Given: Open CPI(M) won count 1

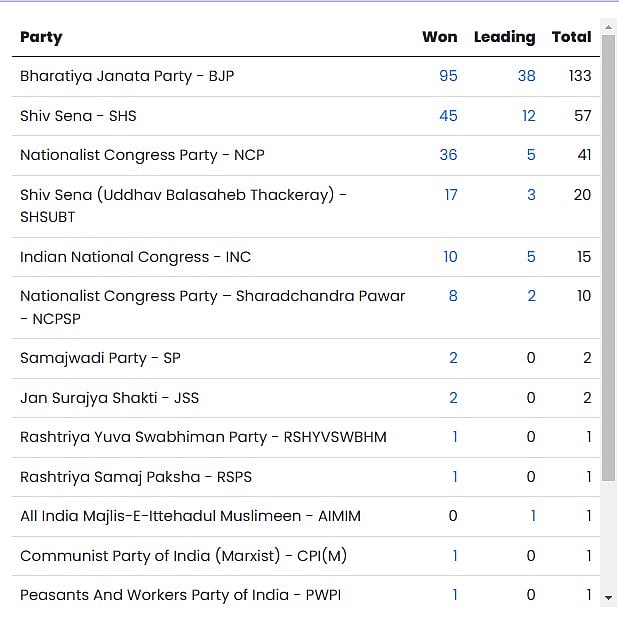Looking at the screenshot, I should click(x=455, y=555).
